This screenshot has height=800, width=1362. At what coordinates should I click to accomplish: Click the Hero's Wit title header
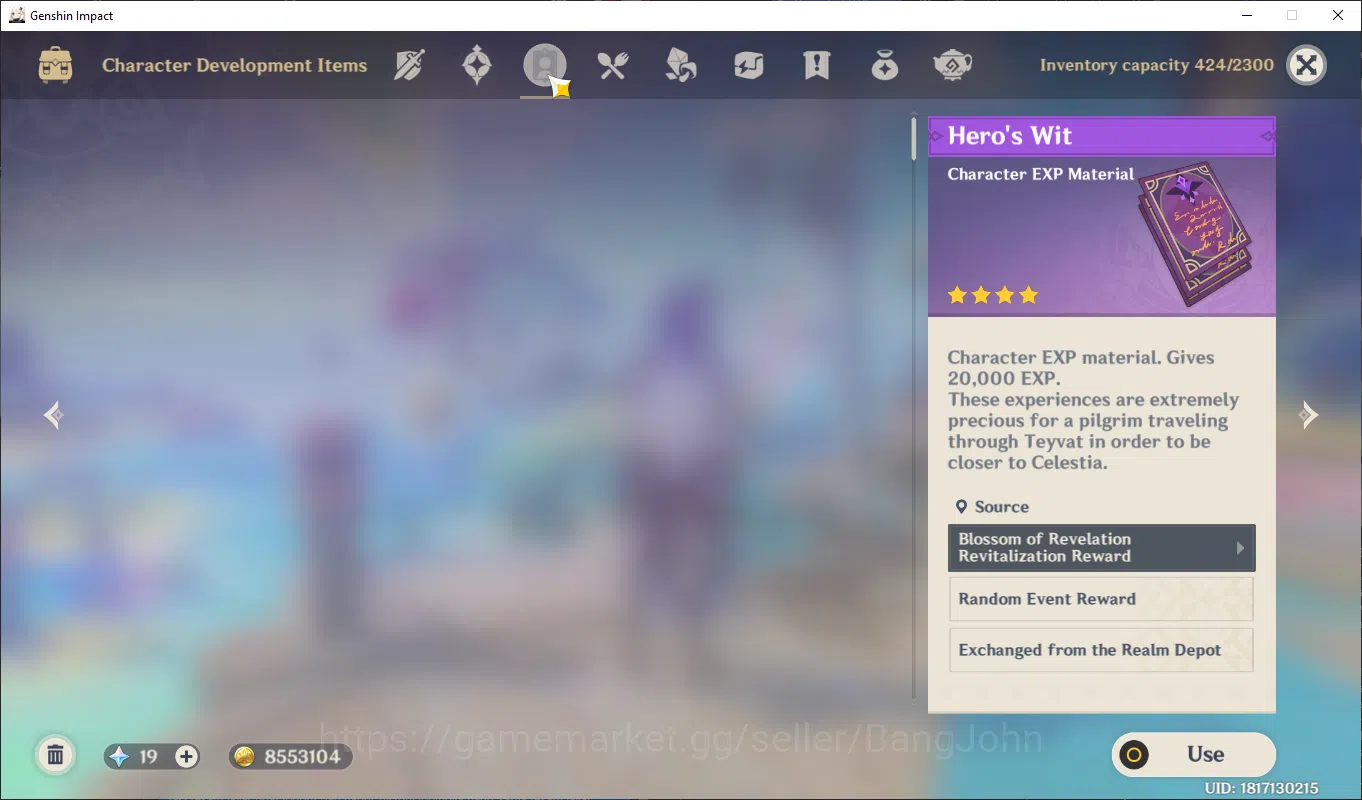1101,136
